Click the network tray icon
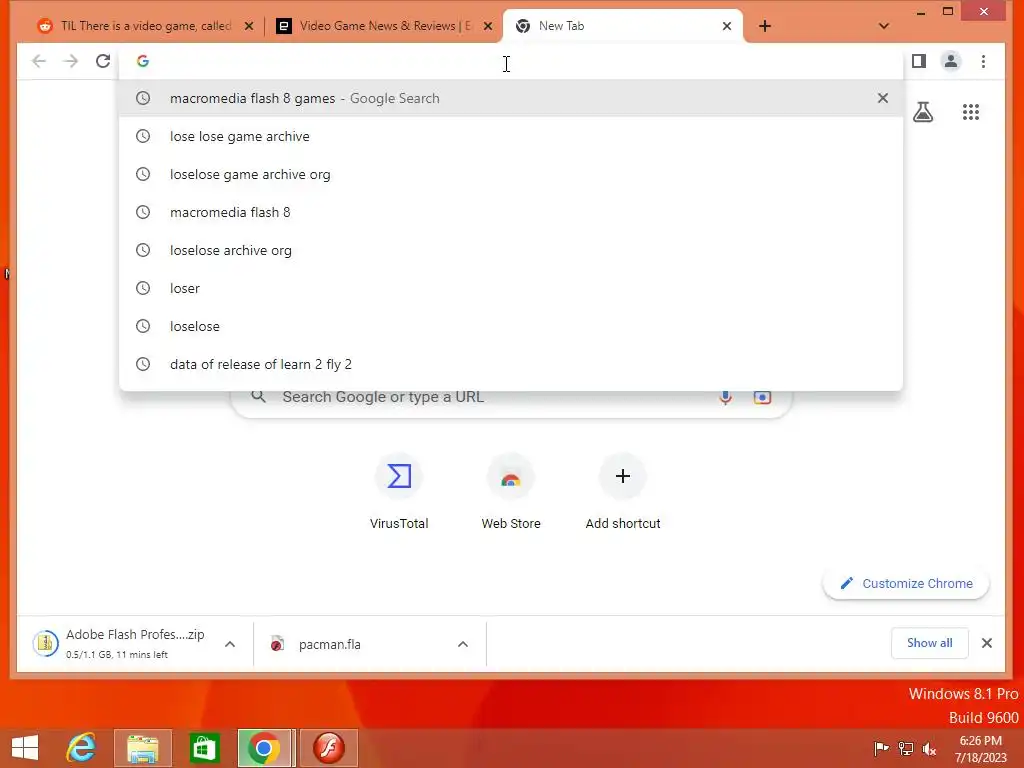 click(906, 748)
